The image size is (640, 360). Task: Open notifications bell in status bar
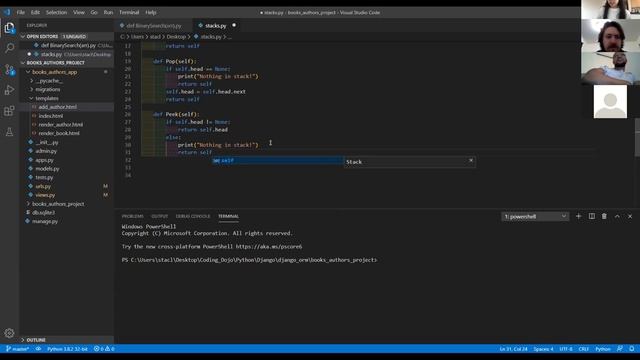631,349
